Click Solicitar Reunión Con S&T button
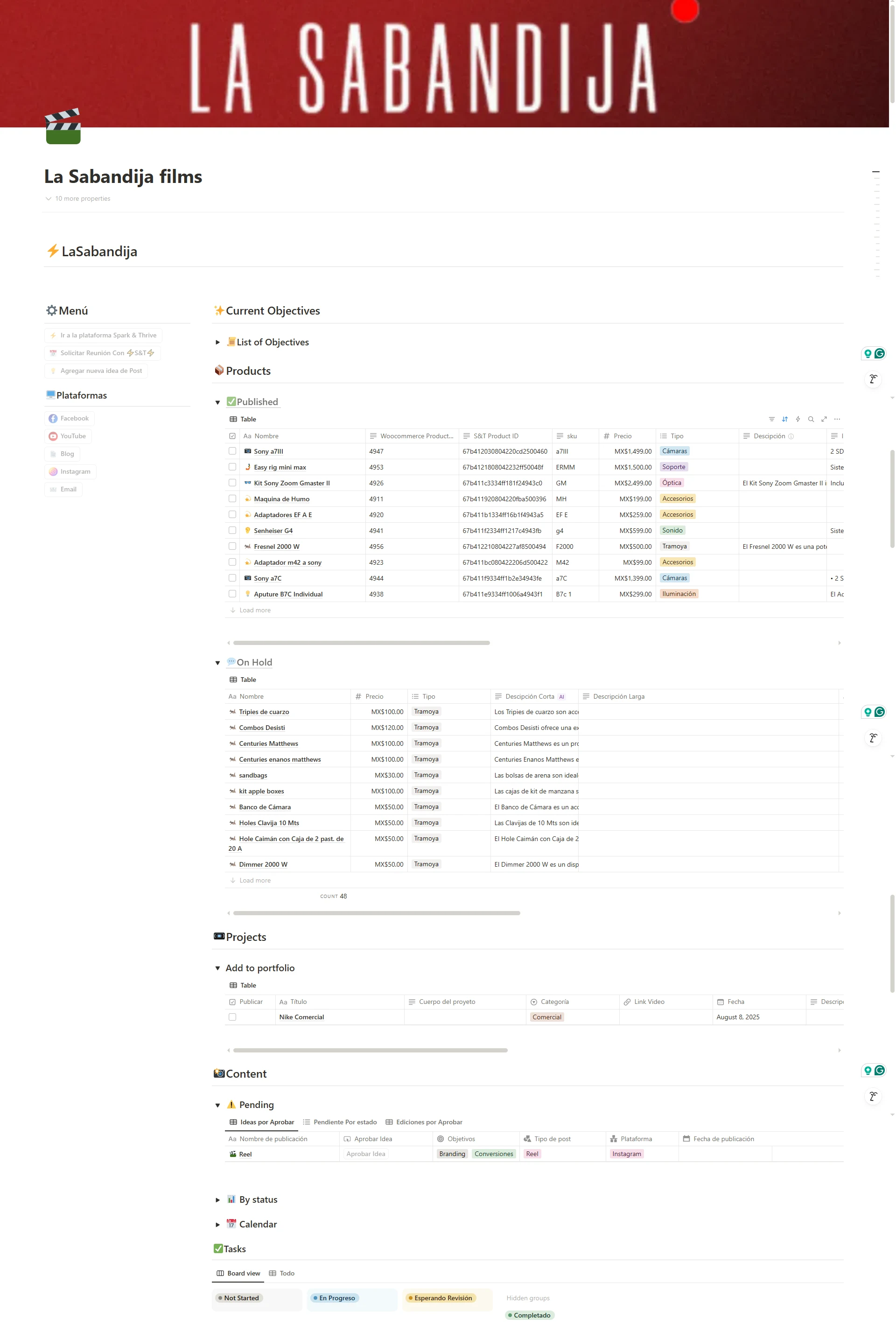 (102, 353)
